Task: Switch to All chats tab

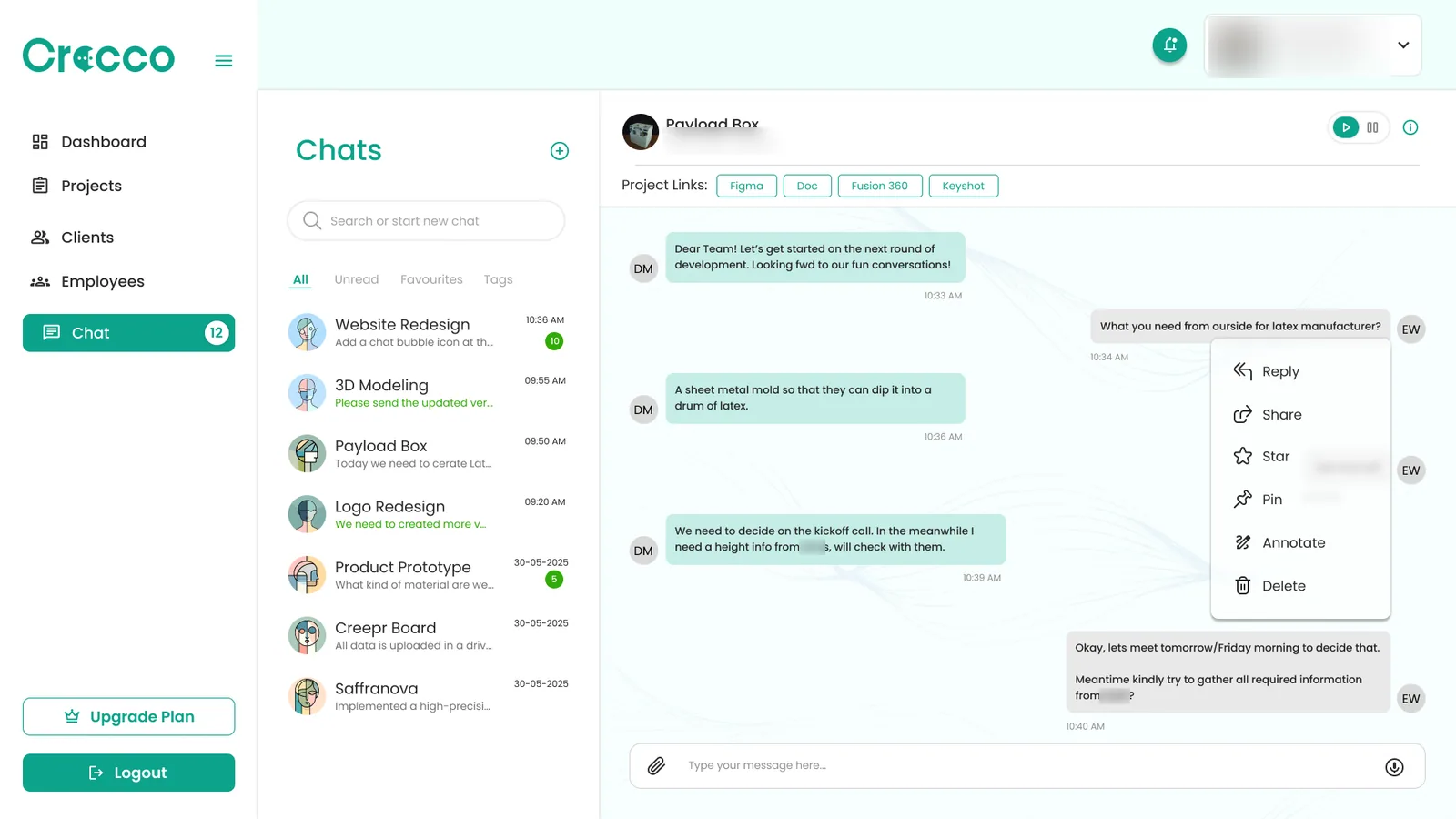Action: tap(300, 279)
